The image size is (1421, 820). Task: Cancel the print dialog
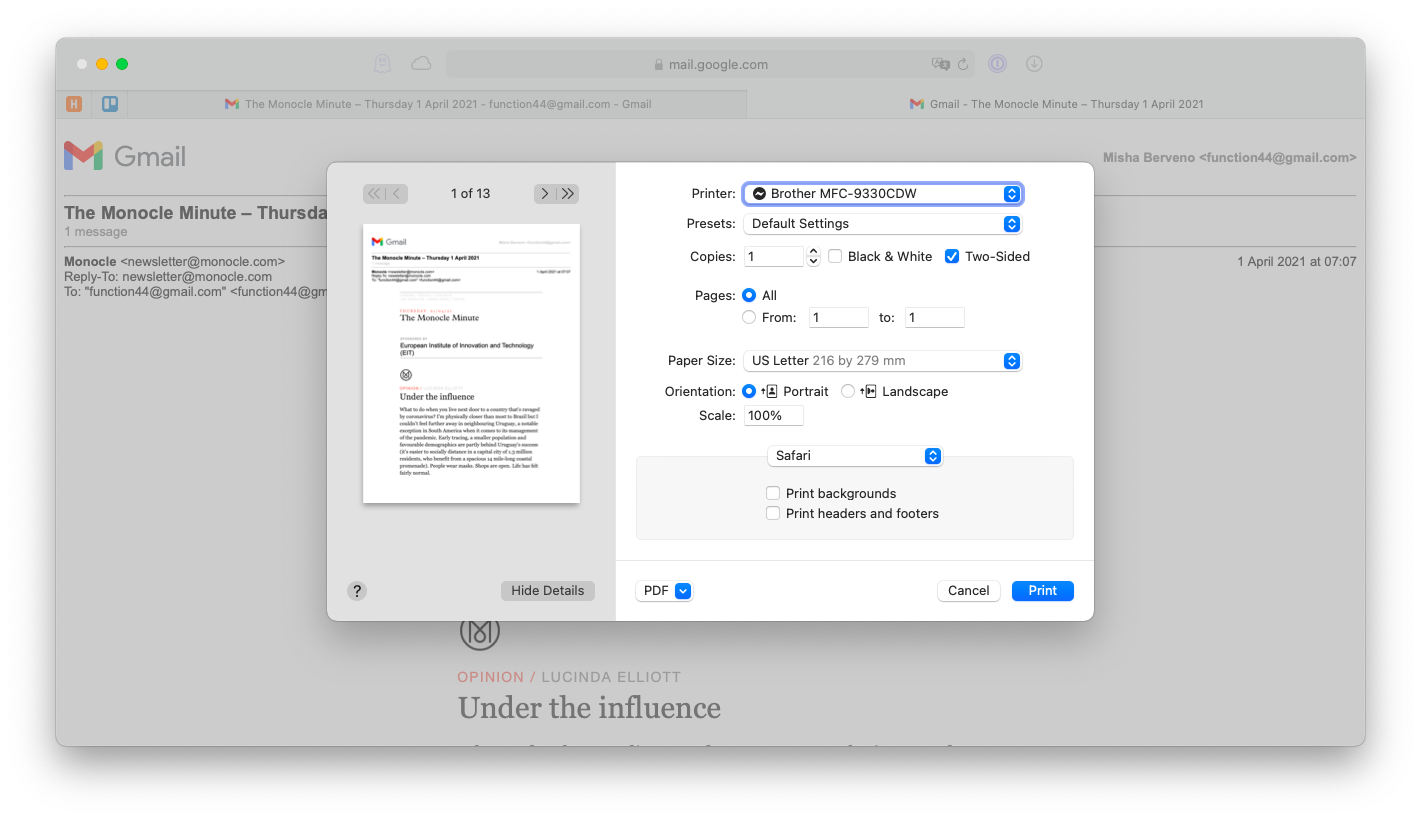pos(968,590)
